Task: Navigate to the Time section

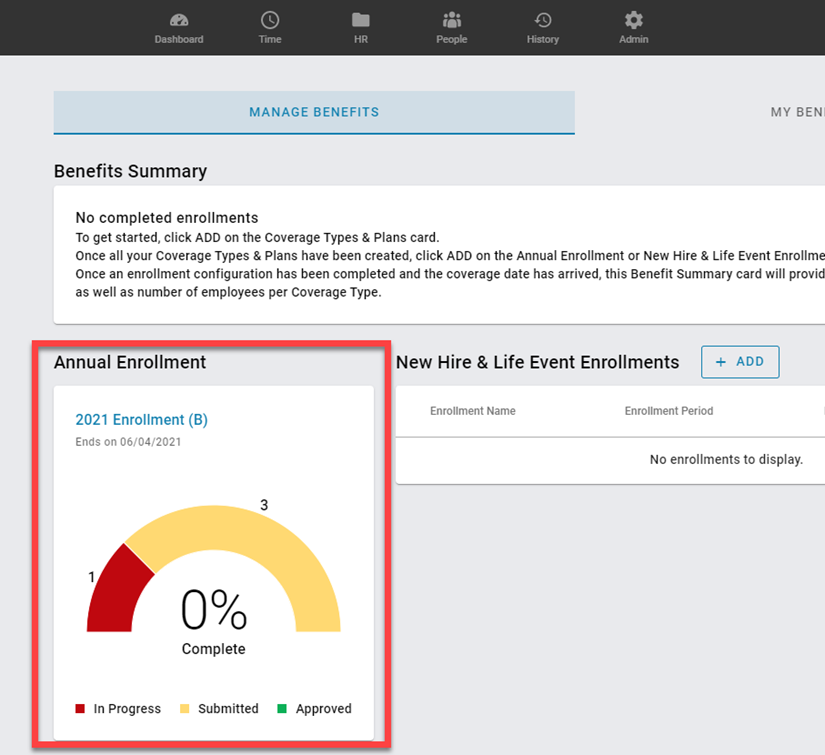Action: [269, 27]
